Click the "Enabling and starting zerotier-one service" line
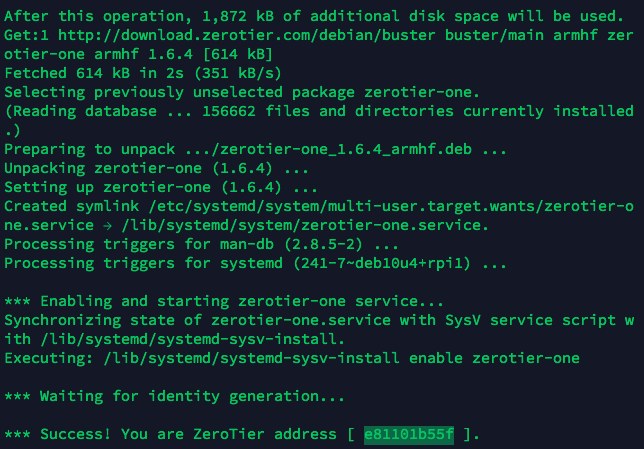Screen dimensions: 644x449 point(224,302)
